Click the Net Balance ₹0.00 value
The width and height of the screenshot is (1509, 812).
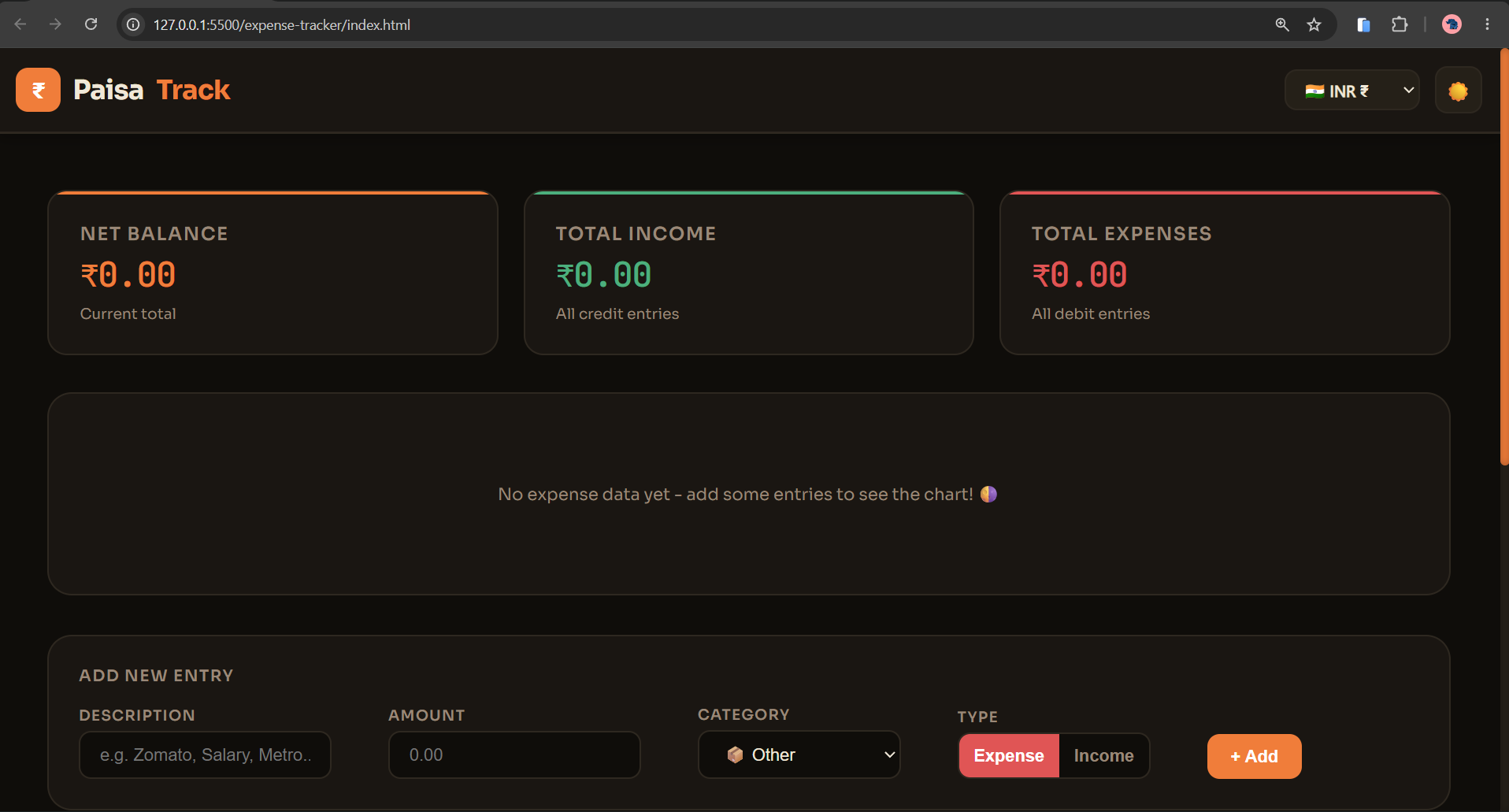tap(128, 275)
